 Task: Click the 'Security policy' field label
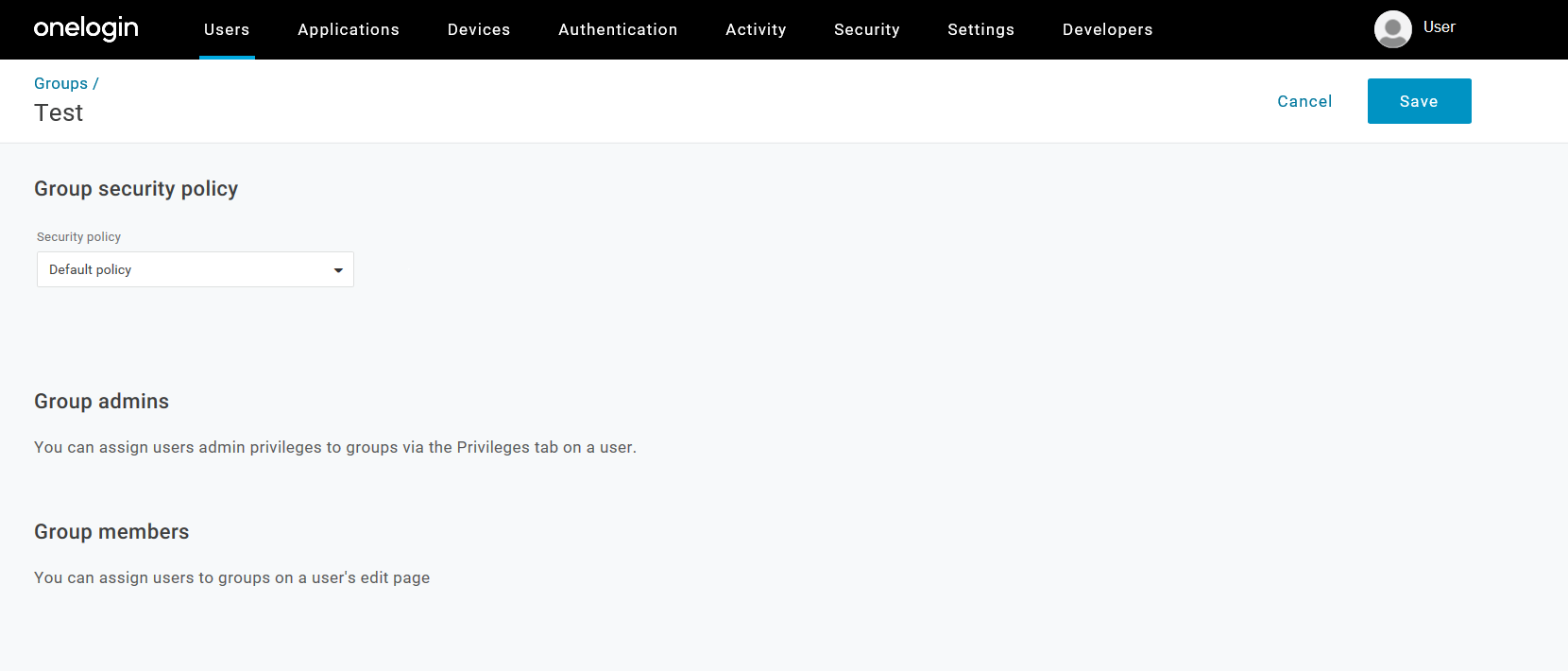[78, 237]
